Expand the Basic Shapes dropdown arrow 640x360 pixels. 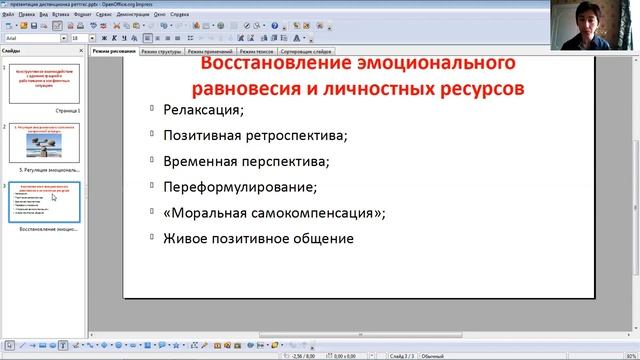point(111,345)
